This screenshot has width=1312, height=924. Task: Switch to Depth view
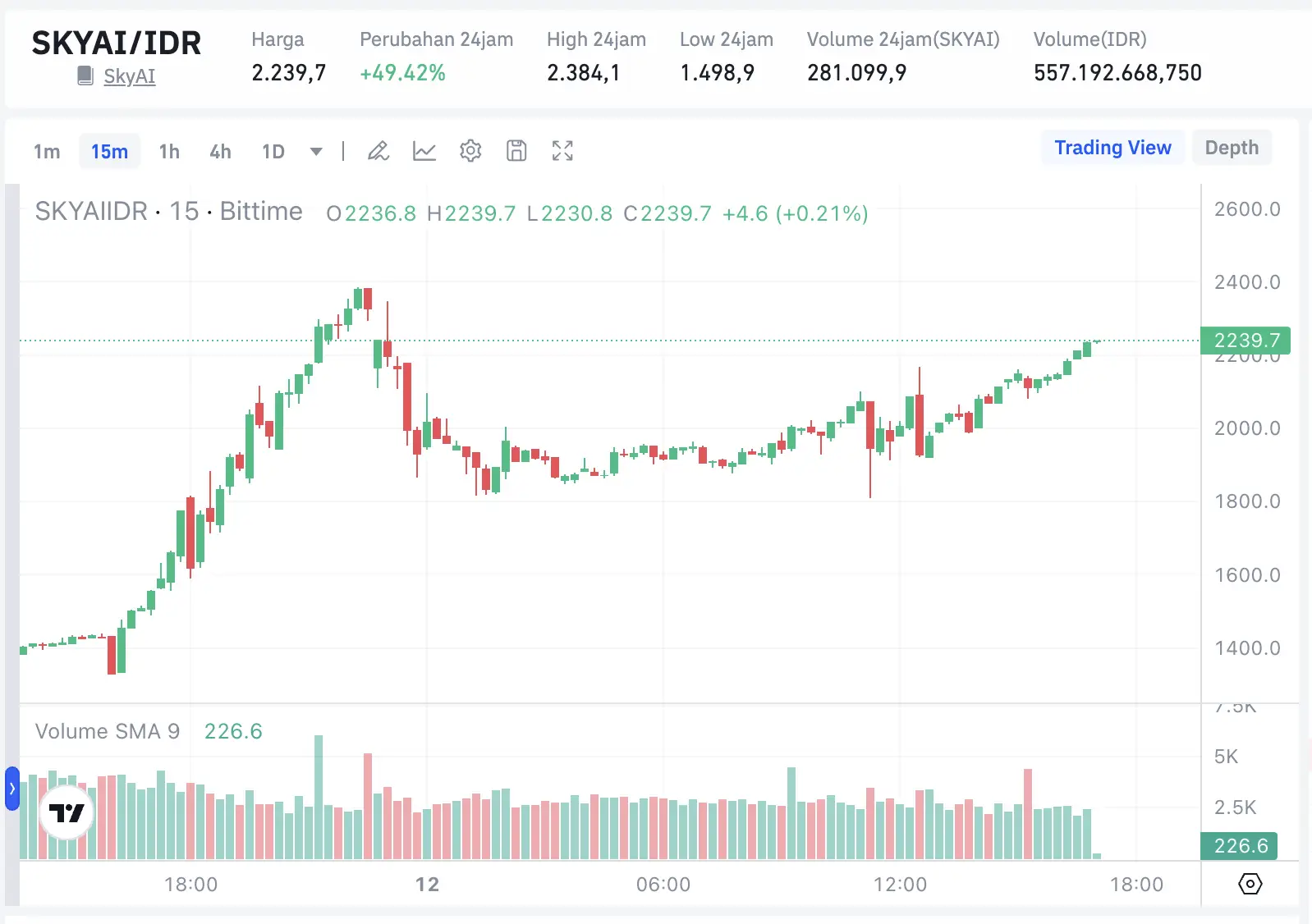pyautogui.click(x=1232, y=148)
